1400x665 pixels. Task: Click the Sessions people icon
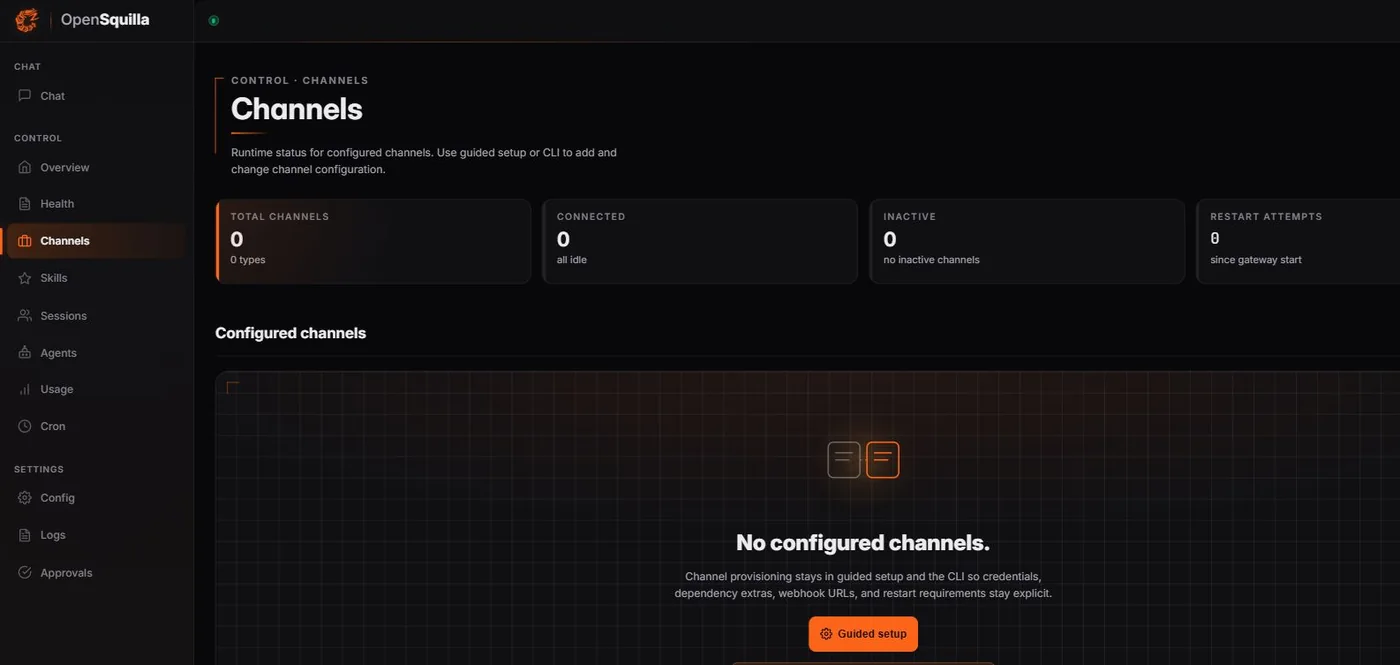[25, 316]
